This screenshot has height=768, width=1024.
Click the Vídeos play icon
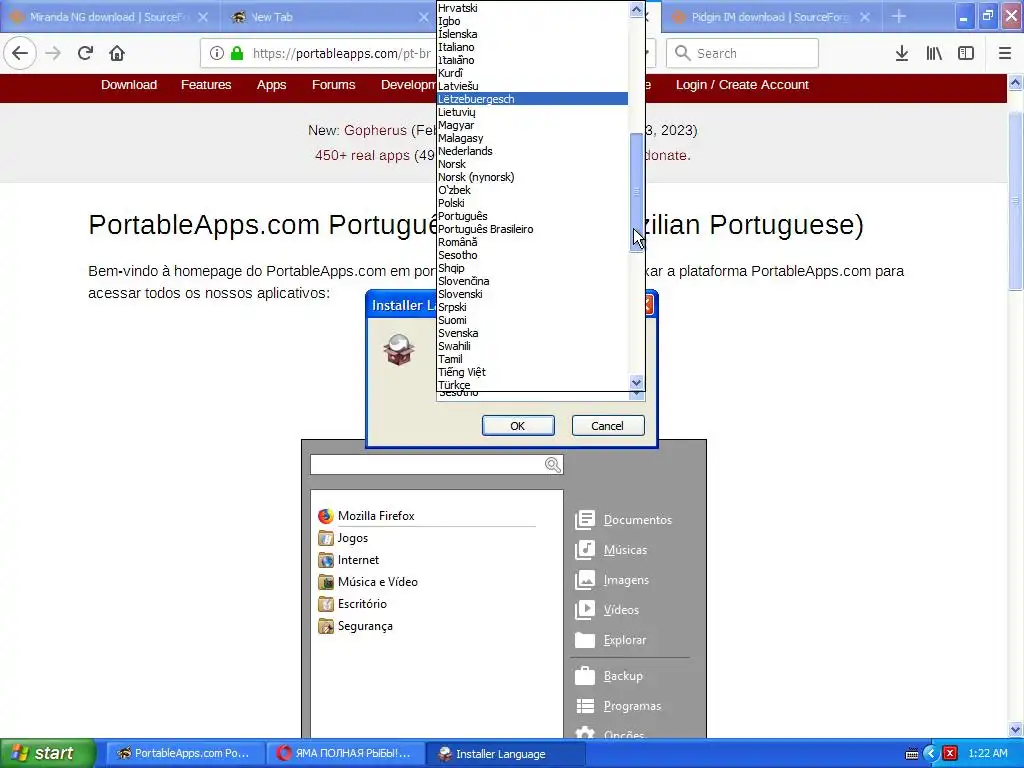tap(584, 610)
